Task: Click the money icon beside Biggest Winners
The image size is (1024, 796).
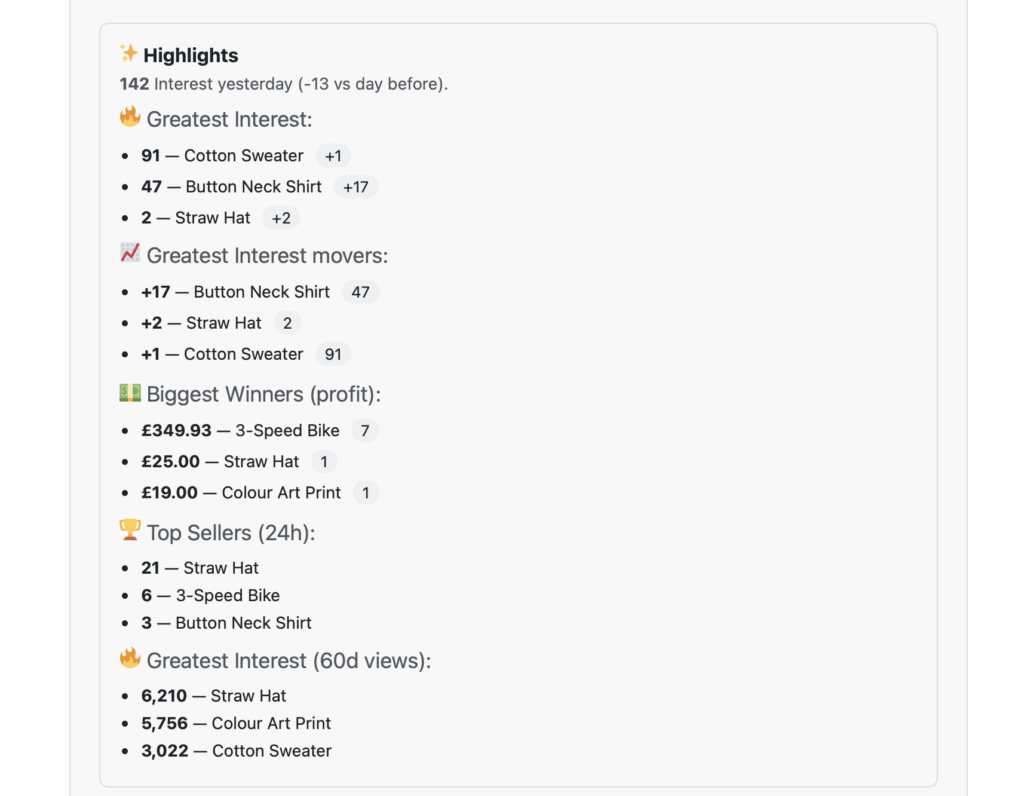Action: pos(130,393)
